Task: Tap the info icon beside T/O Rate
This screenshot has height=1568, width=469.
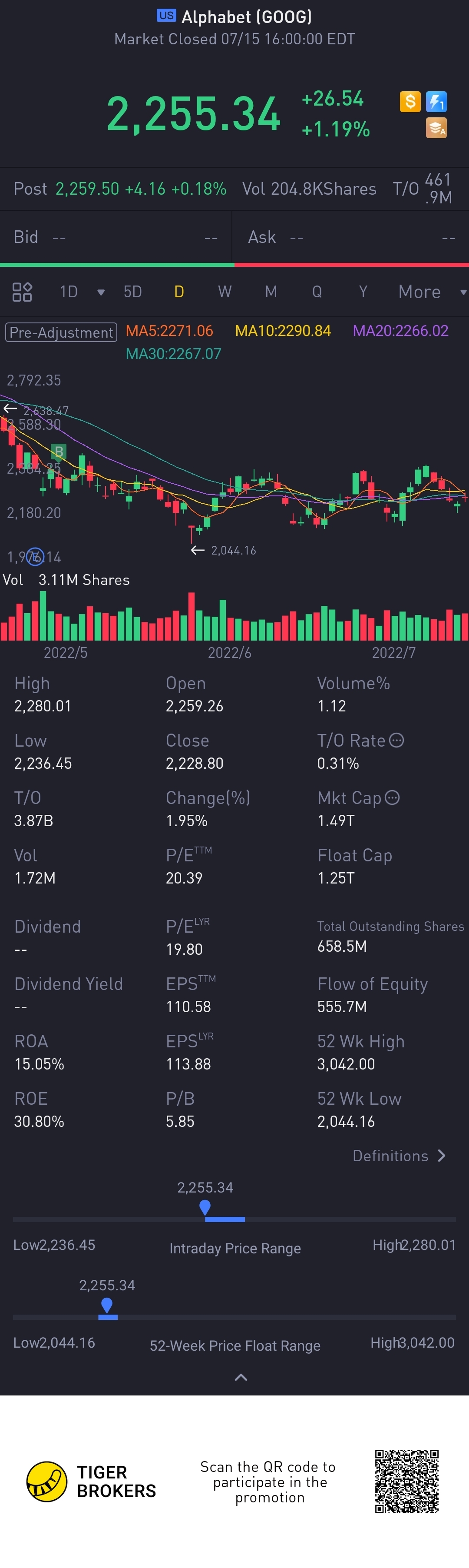Action: (x=396, y=740)
